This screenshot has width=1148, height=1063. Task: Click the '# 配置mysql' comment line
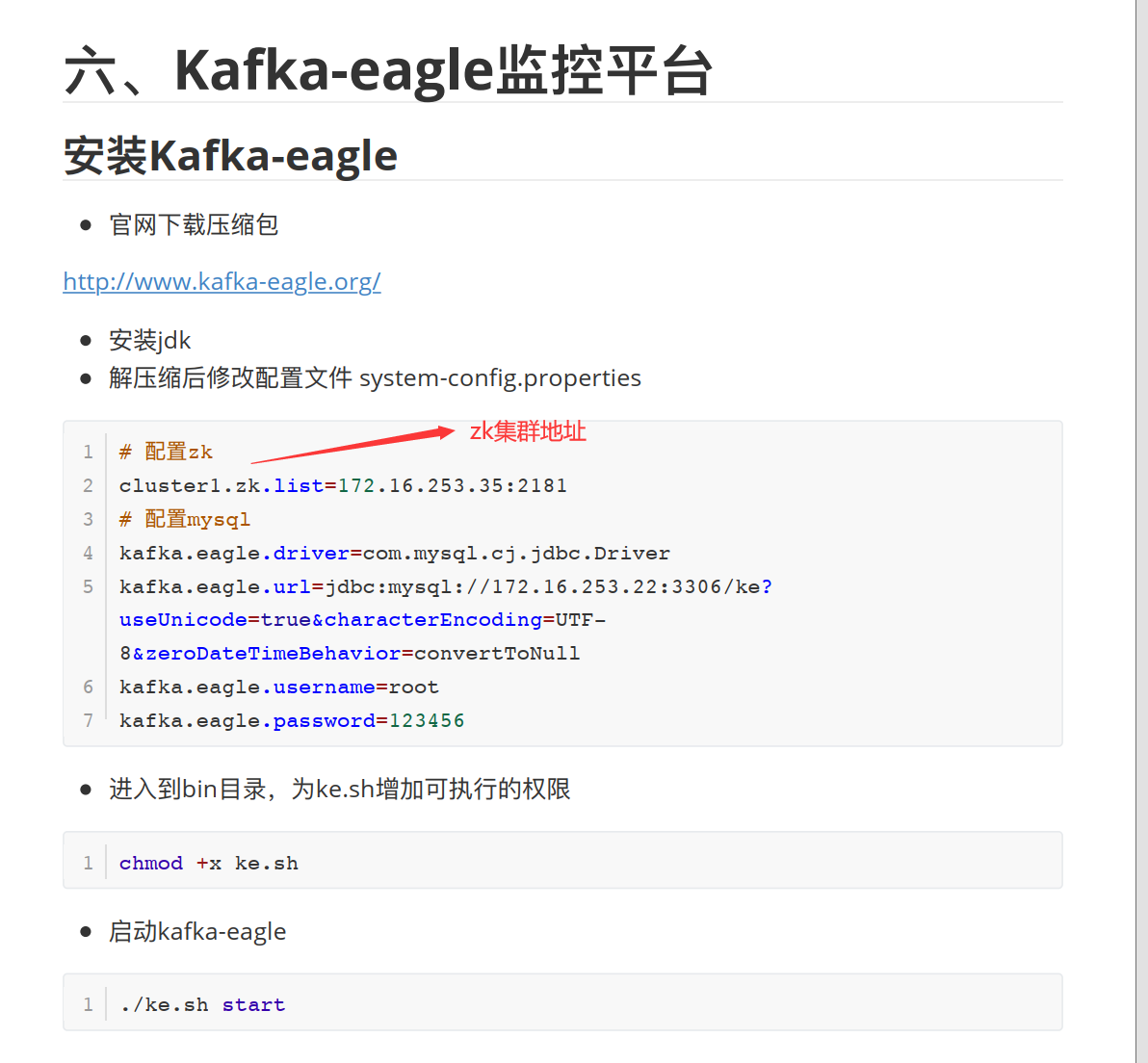(x=185, y=519)
